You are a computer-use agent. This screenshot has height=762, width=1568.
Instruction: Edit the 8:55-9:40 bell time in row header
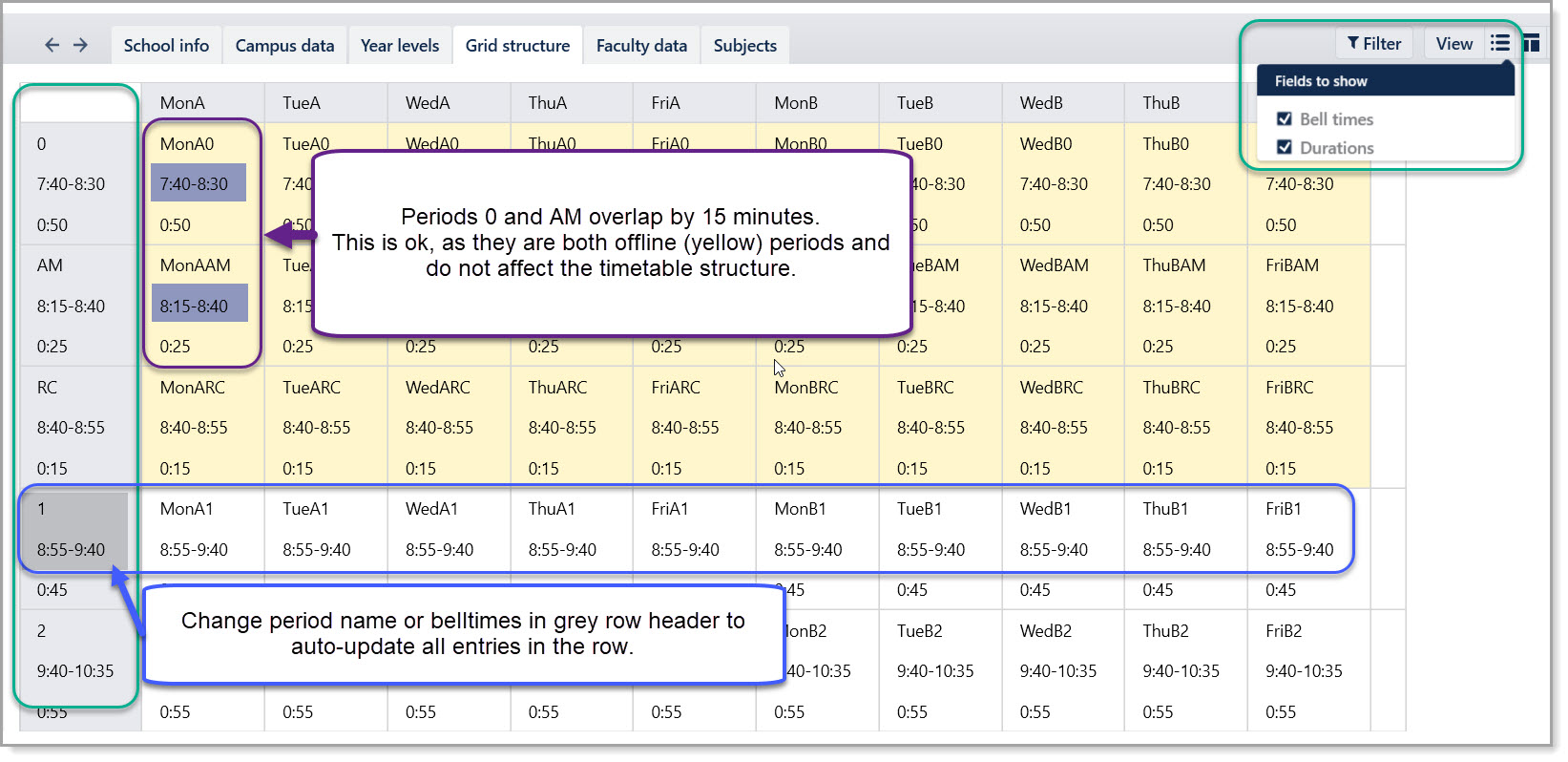72,550
